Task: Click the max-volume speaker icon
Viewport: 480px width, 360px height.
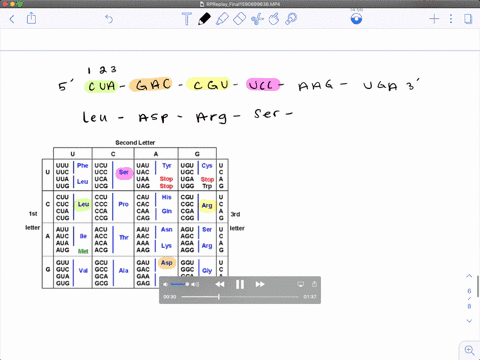Action: pyautogui.click(x=195, y=284)
